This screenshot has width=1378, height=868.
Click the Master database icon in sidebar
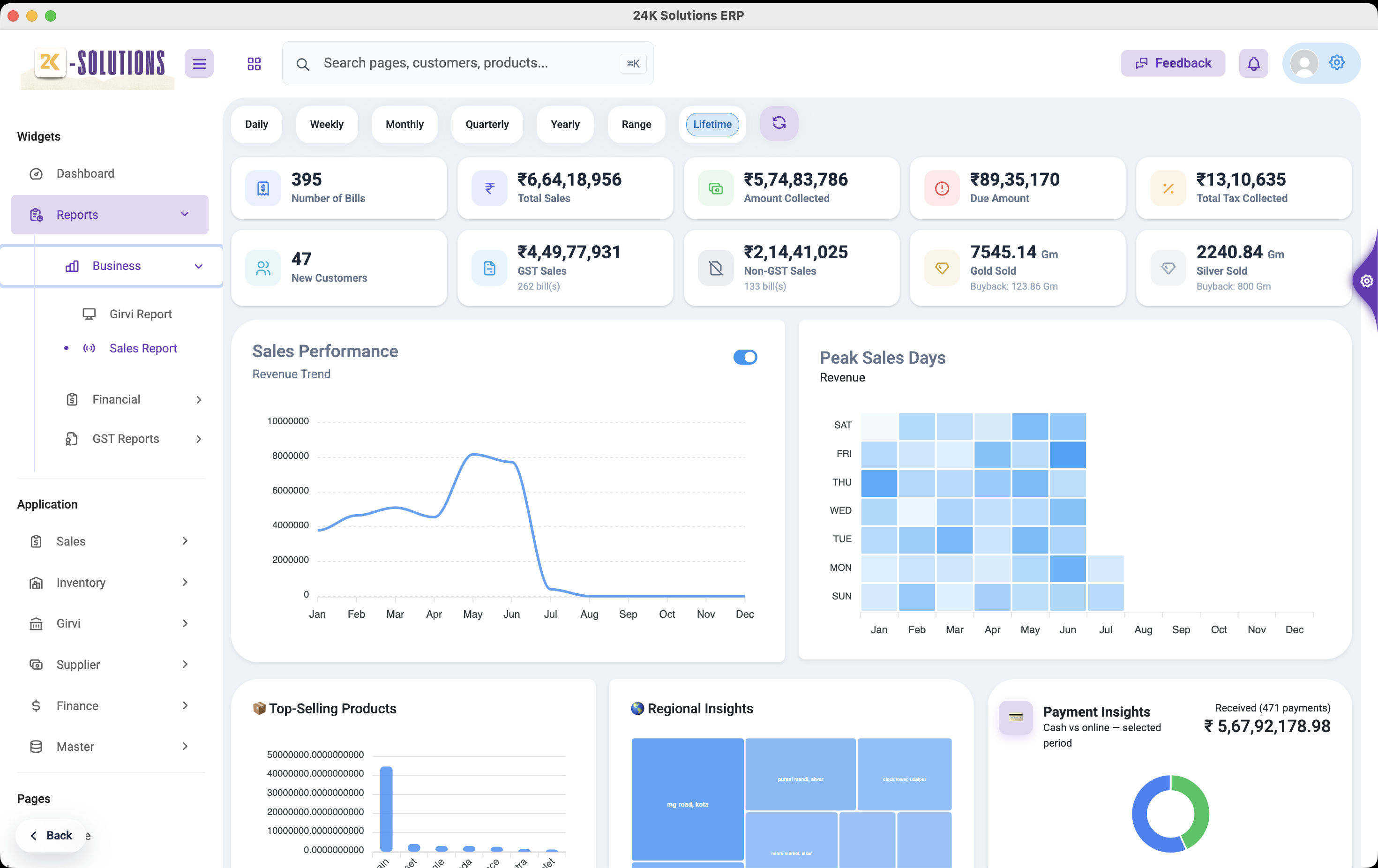(36, 747)
